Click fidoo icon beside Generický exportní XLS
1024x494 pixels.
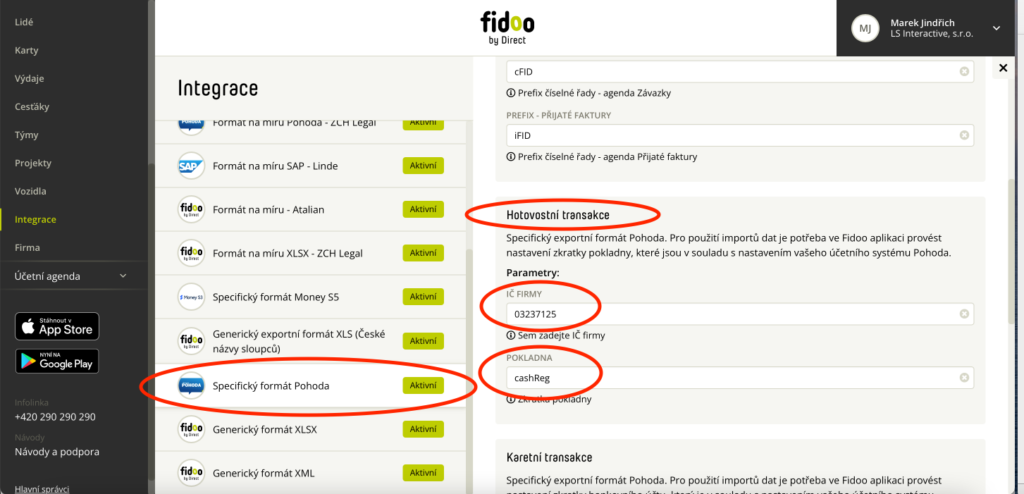tap(191, 341)
